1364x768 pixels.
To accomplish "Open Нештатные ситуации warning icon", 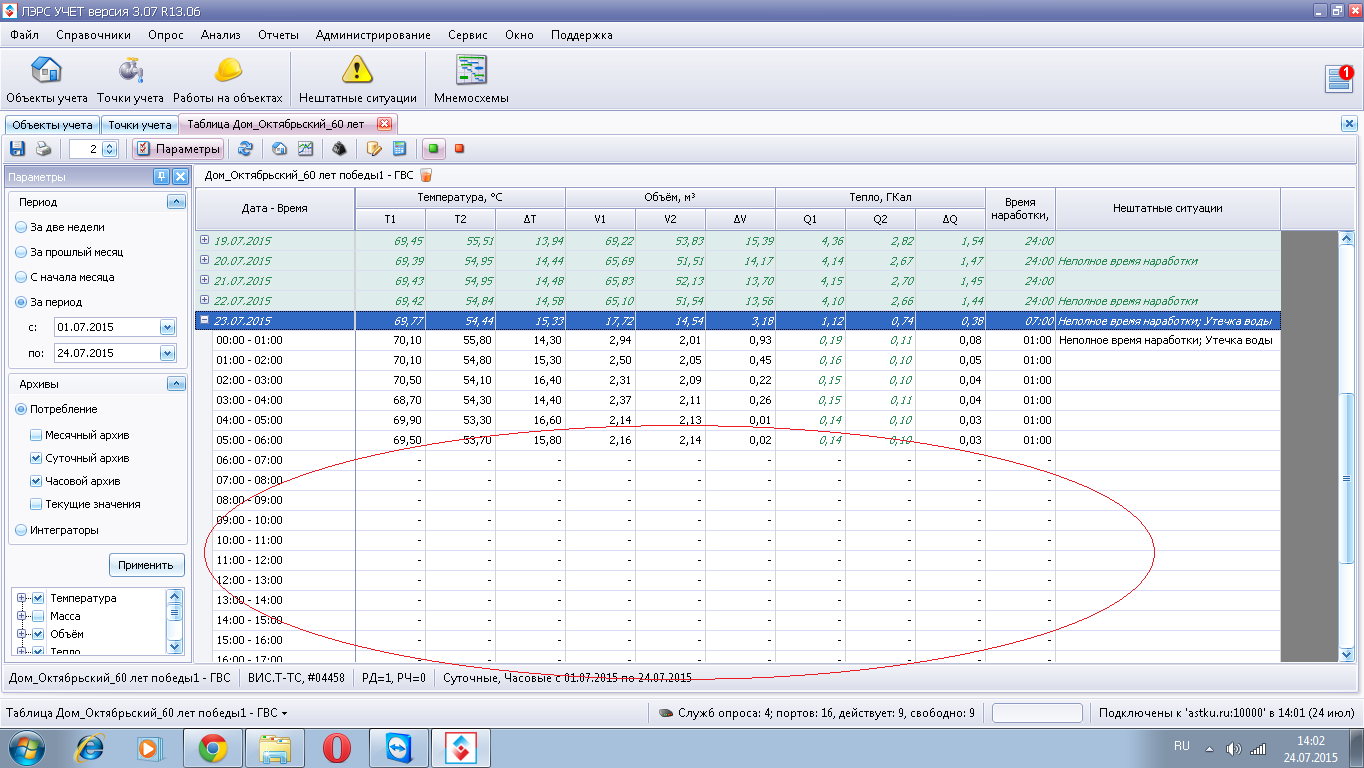I will click(357, 79).
